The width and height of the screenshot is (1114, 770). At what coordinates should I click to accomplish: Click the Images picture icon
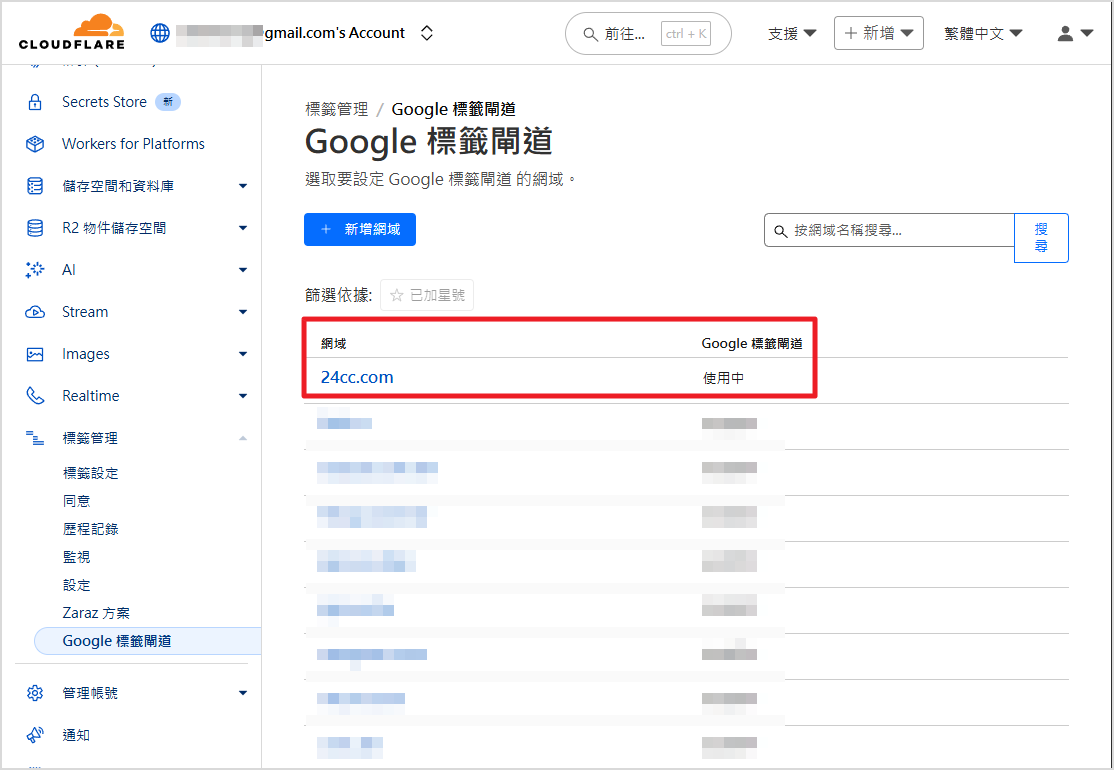point(35,354)
